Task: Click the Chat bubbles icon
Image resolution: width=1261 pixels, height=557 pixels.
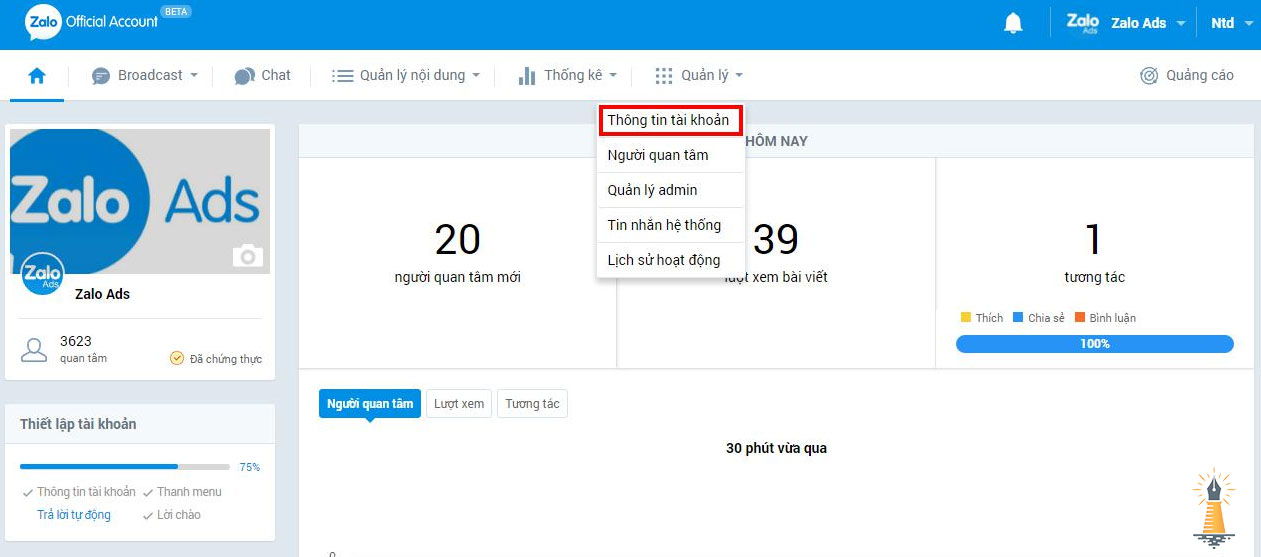Action: point(244,76)
